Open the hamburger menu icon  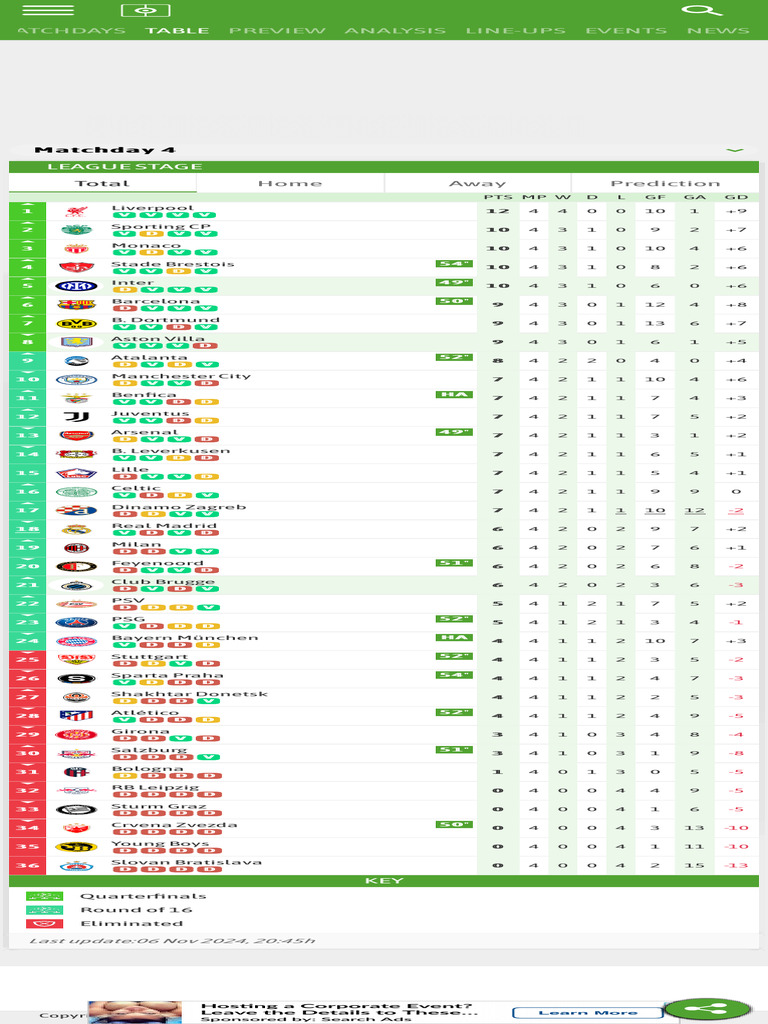click(x=48, y=10)
